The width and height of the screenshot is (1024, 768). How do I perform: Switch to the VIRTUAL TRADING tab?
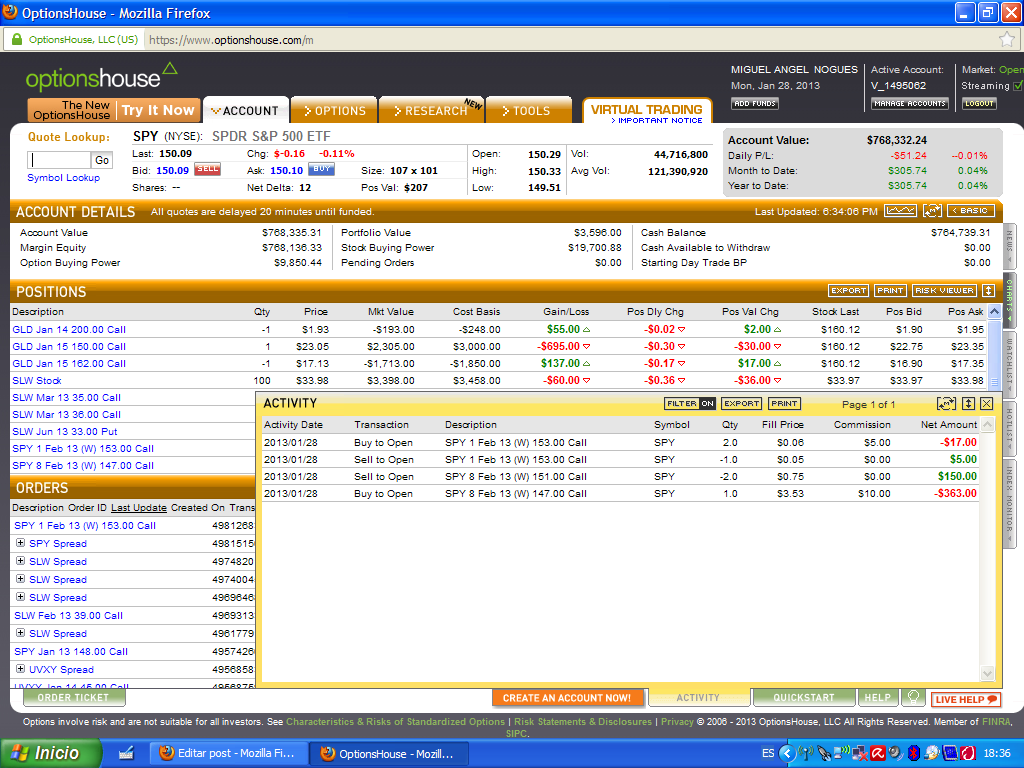(x=647, y=112)
